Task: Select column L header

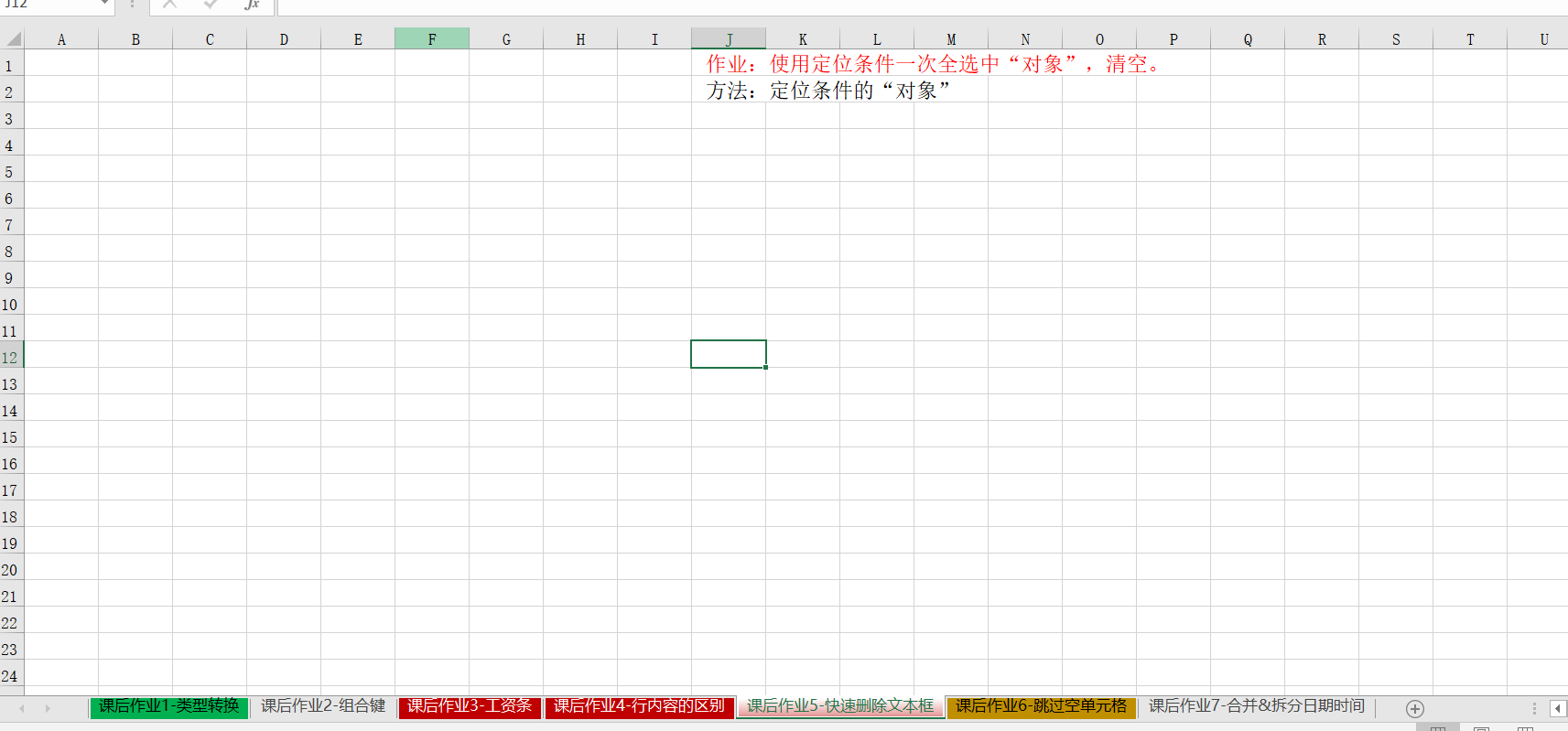Action: click(x=877, y=39)
